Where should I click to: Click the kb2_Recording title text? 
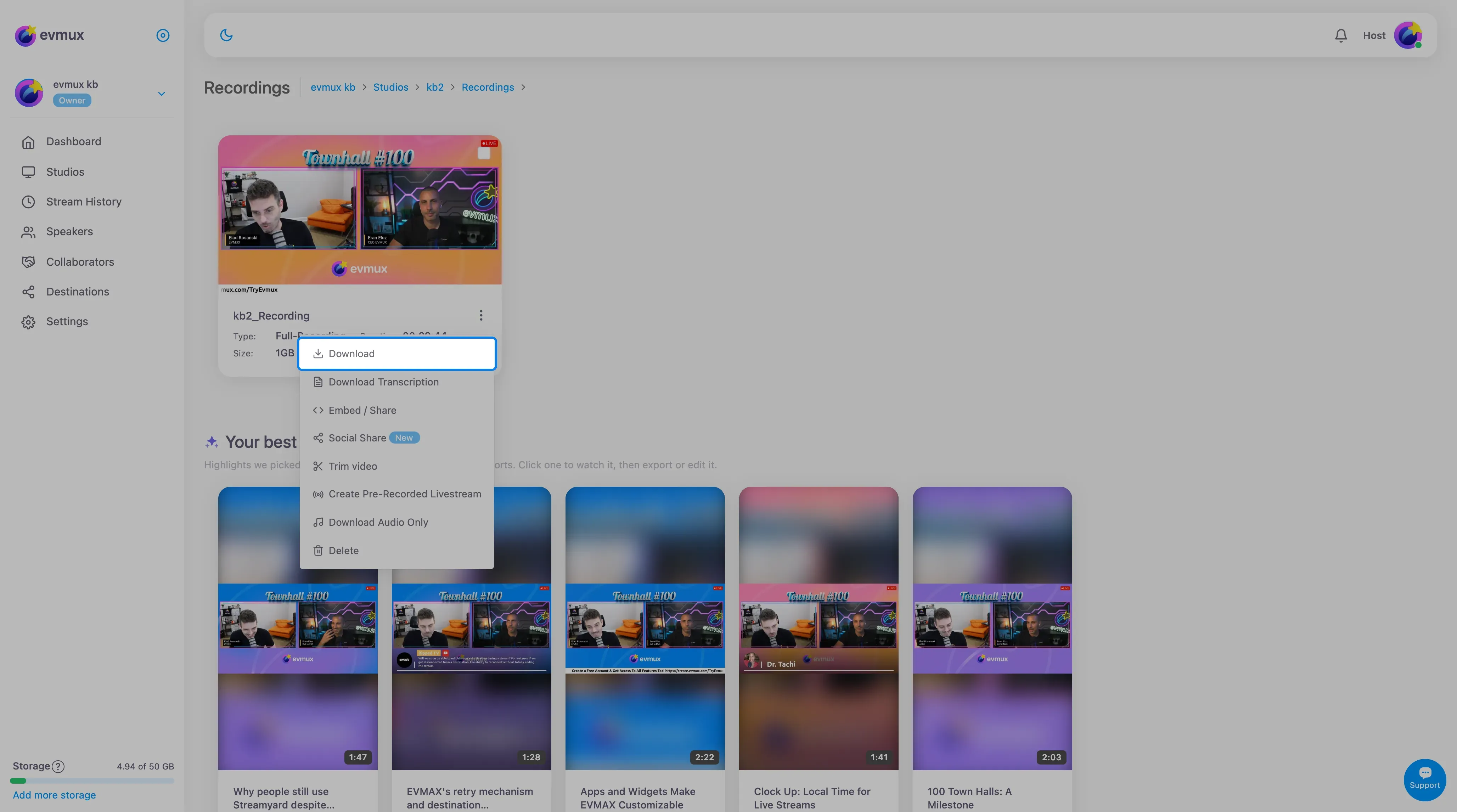271,316
